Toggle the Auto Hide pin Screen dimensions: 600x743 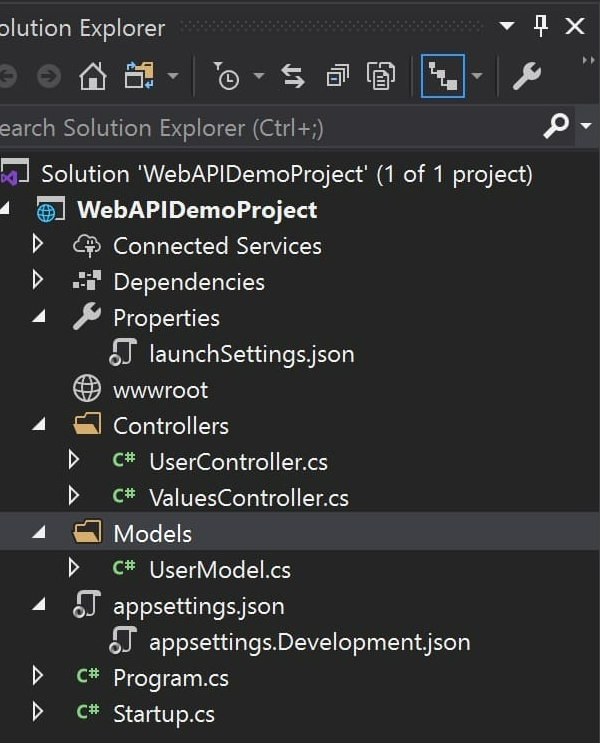click(x=541, y=26)
